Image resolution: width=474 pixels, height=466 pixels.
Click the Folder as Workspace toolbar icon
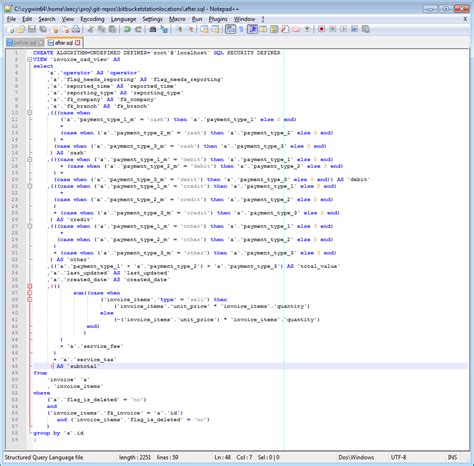(x=296, y=29)
